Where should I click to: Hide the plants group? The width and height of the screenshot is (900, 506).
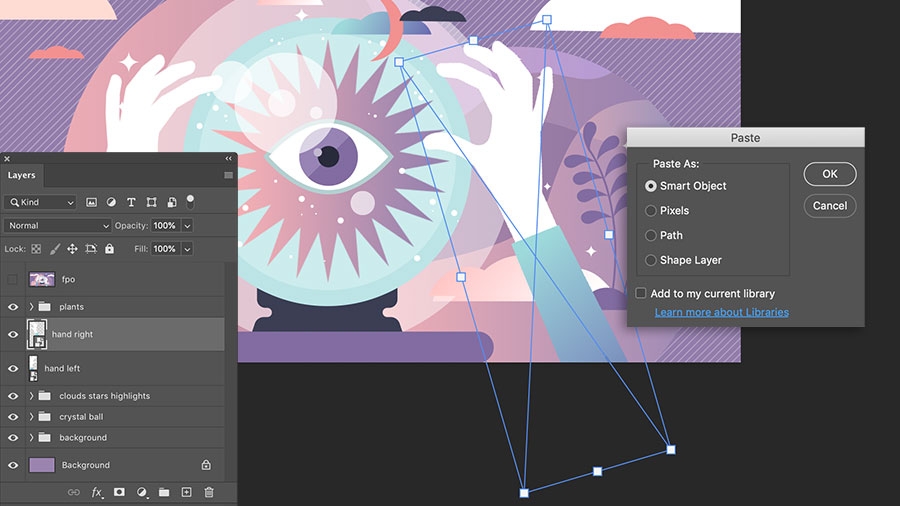[x=13, y=307]
